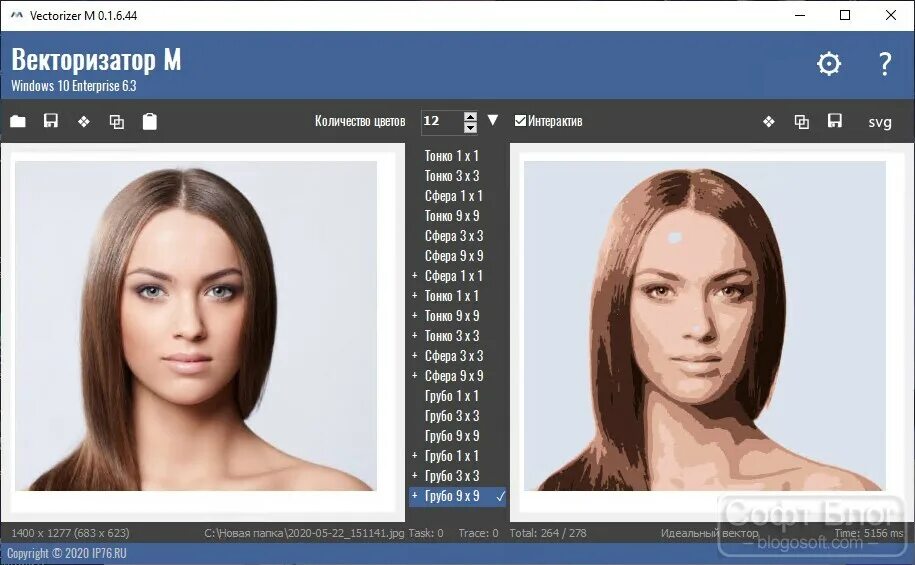Viewport: 915px width, 565px height.
Task: Open help question mark
Action: (x=885, y=64)
